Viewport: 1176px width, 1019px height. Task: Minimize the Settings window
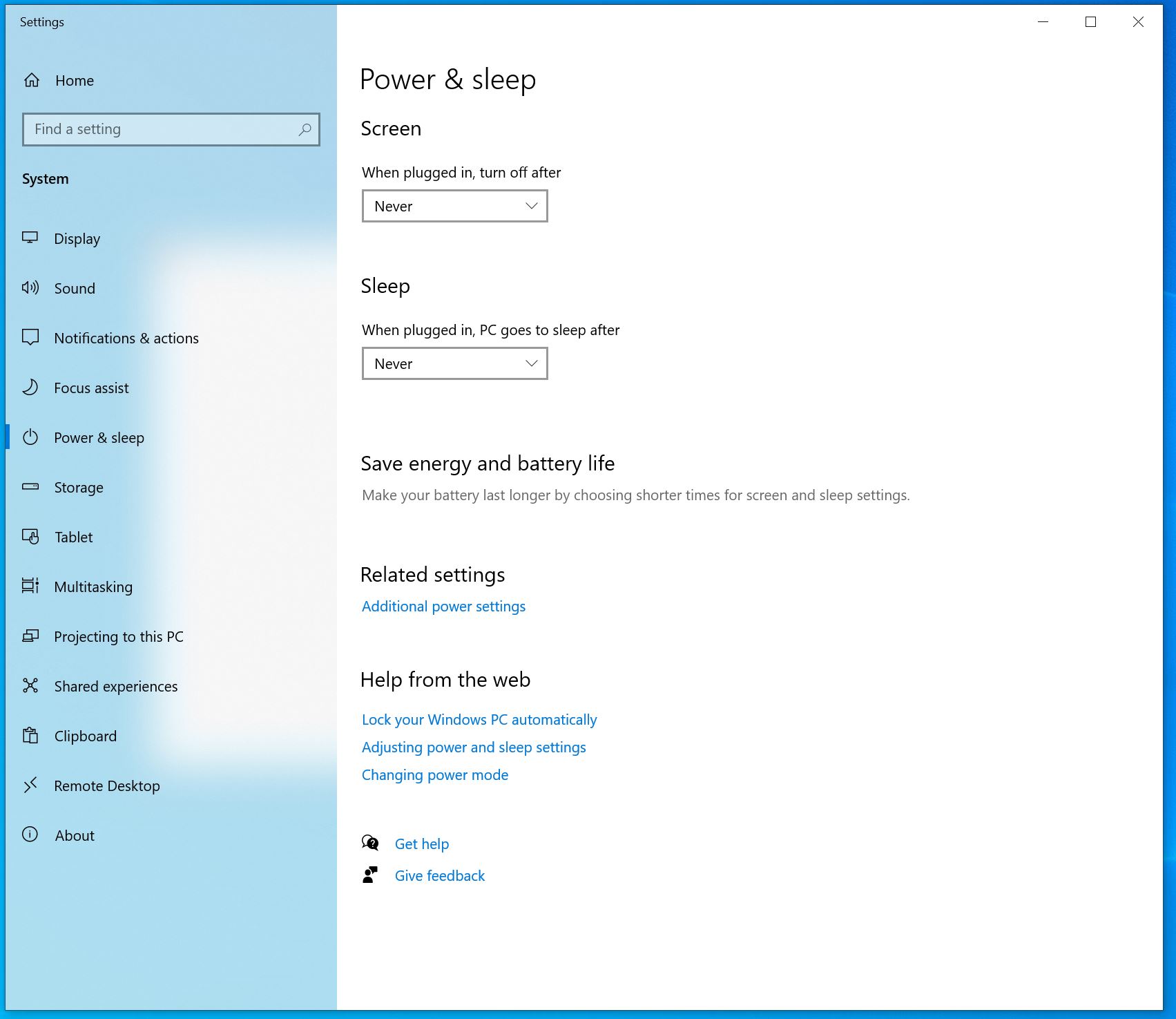[1043, 22]
